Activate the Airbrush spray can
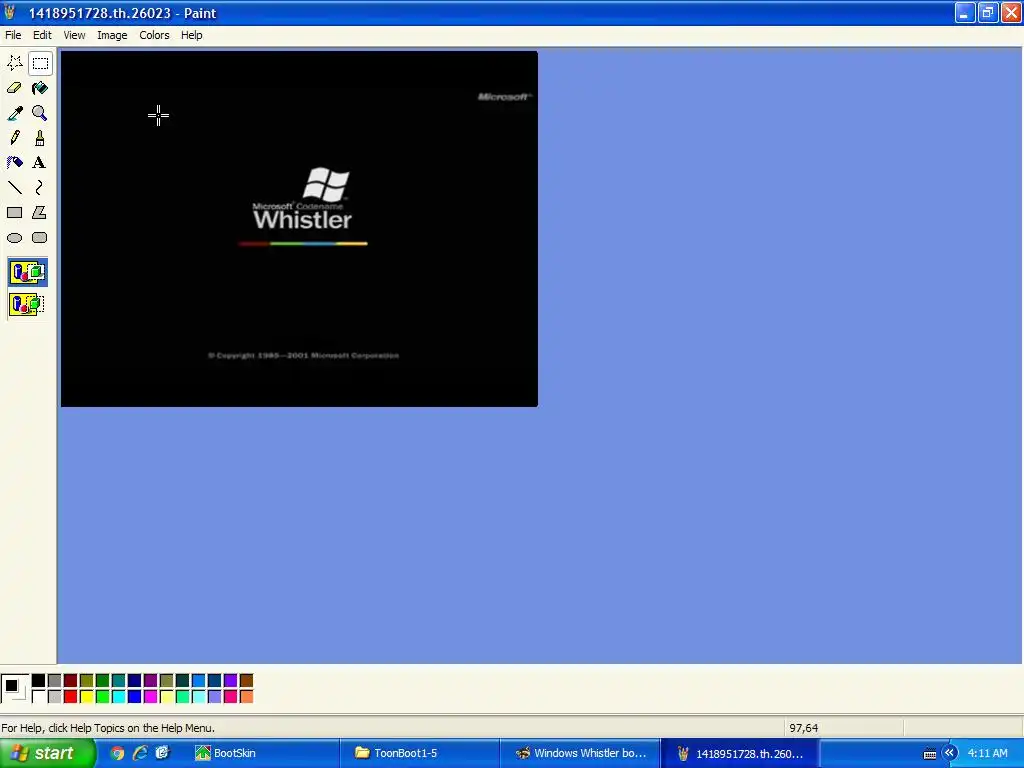 tap(14, 163)
